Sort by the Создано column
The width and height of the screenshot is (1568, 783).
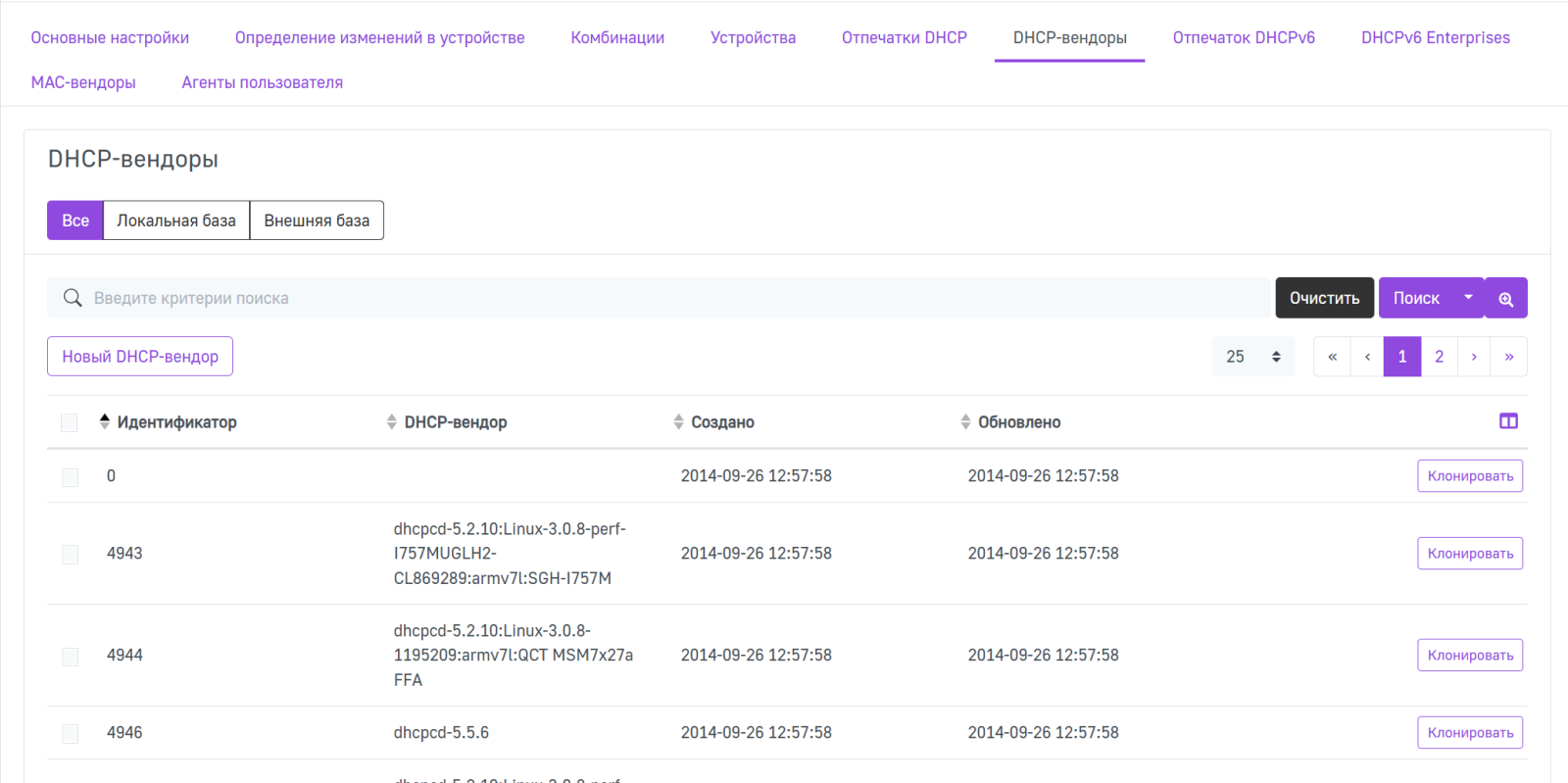[x=722, y=422]
